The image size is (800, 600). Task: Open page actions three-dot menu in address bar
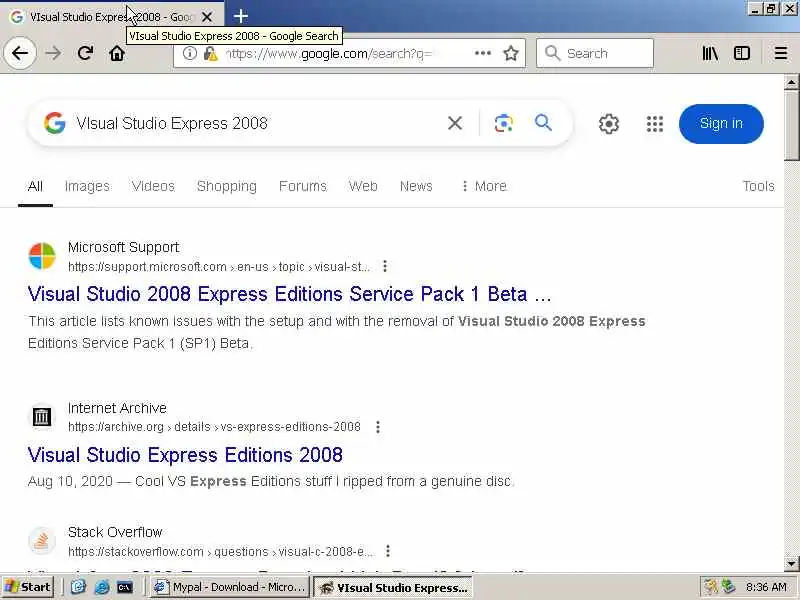tap(483, 53)
